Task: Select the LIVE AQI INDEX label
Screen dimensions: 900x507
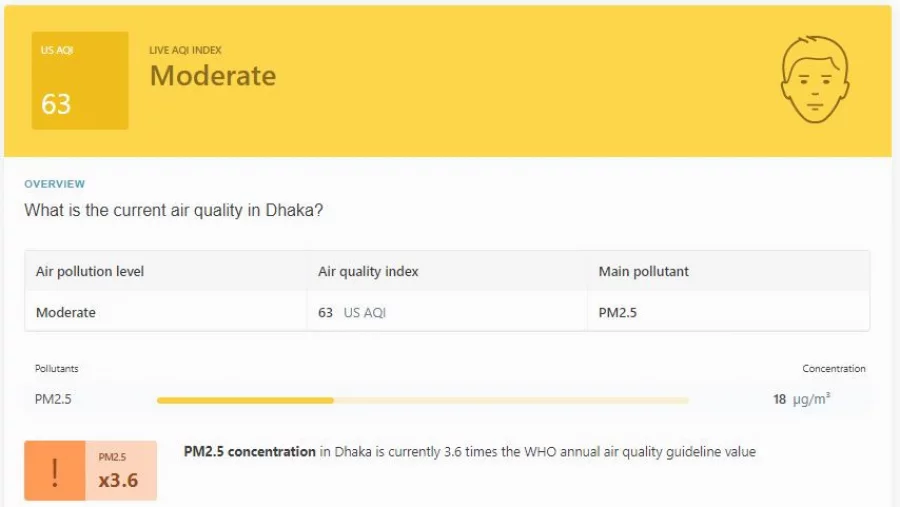Action: pyautogui.click(x=185, y=50)
